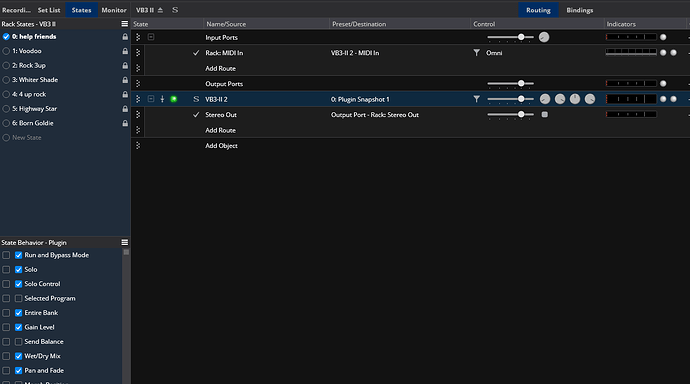Viewport: 690px width, 384px height.
Task: Uncheck Run and Bypass Mode checkbox
Action: pyautogui.click(x=18, y=255)
